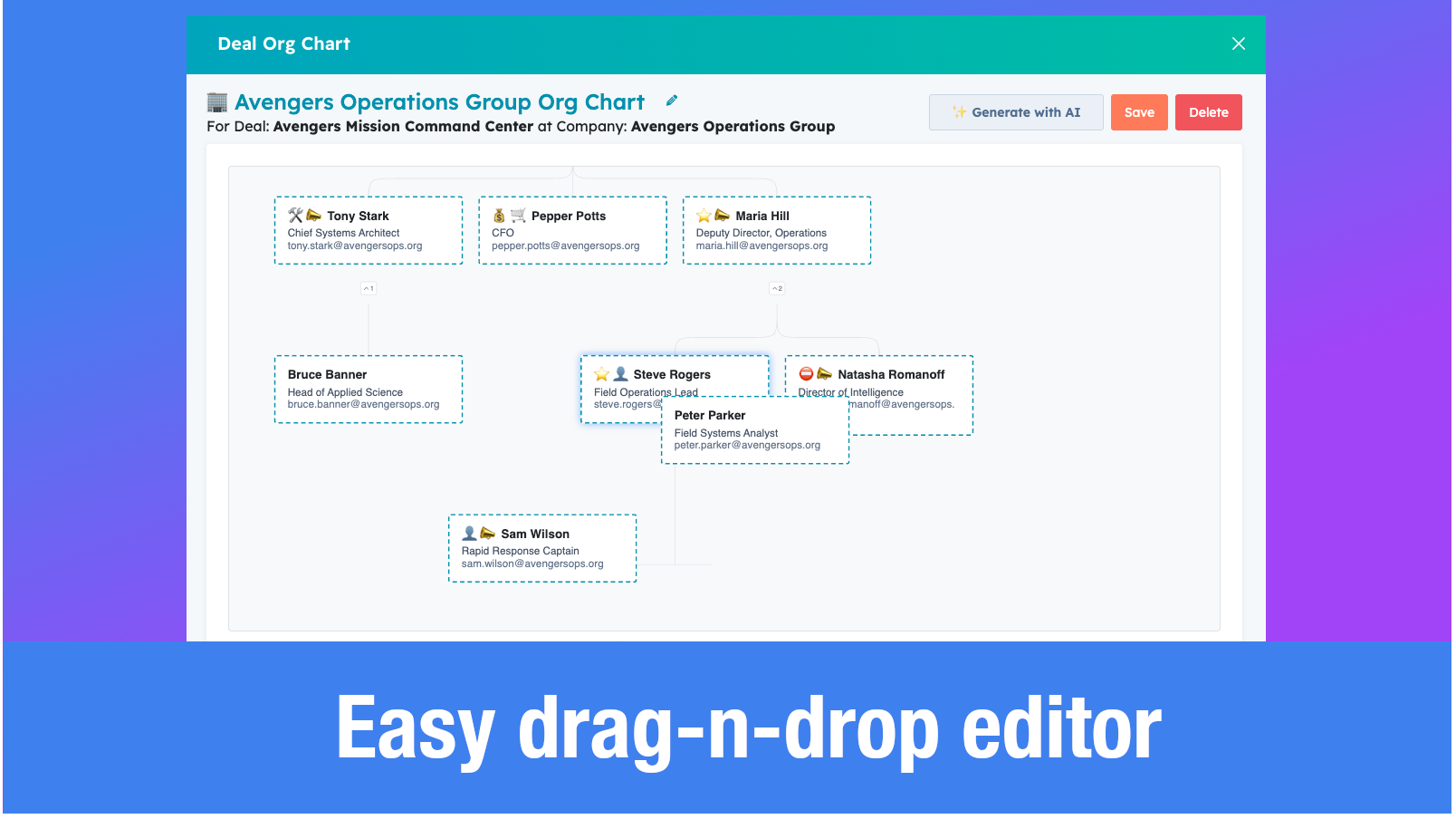Click Field Systems Analyst title text
This screenshot has width=1456, height=819.
coord(726,433)
